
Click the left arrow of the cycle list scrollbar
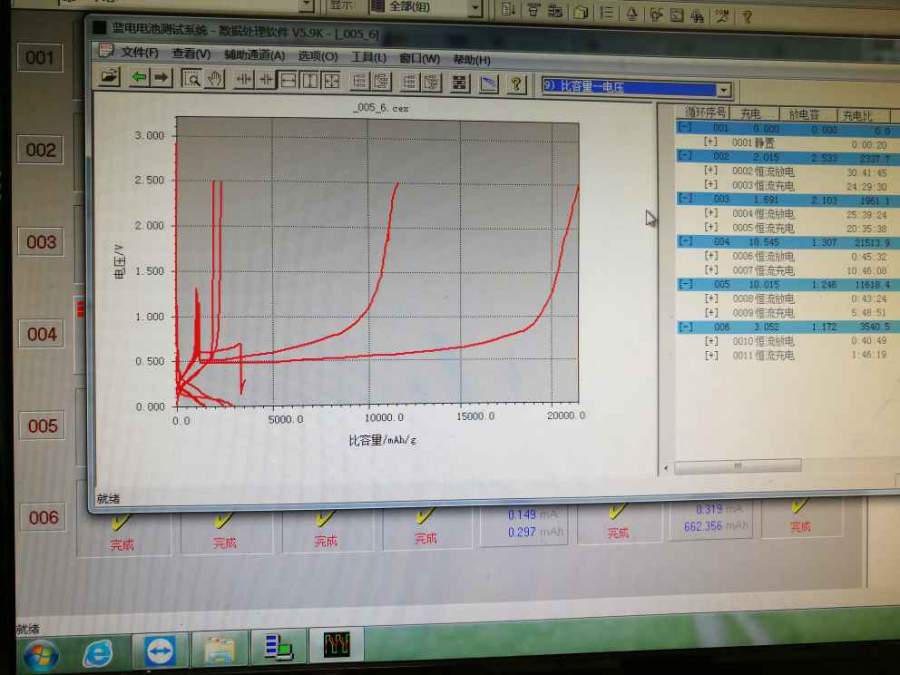click(666, 468)
